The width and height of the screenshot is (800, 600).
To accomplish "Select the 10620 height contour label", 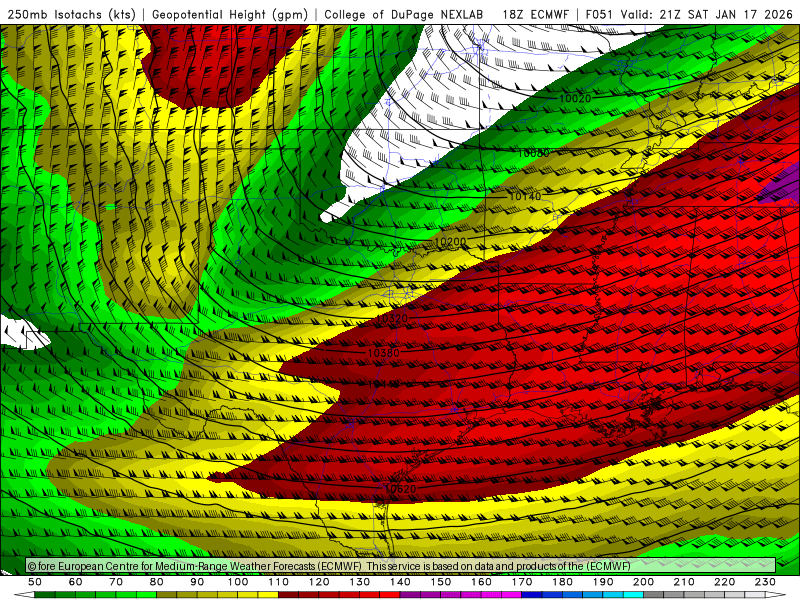I will 401,489.
